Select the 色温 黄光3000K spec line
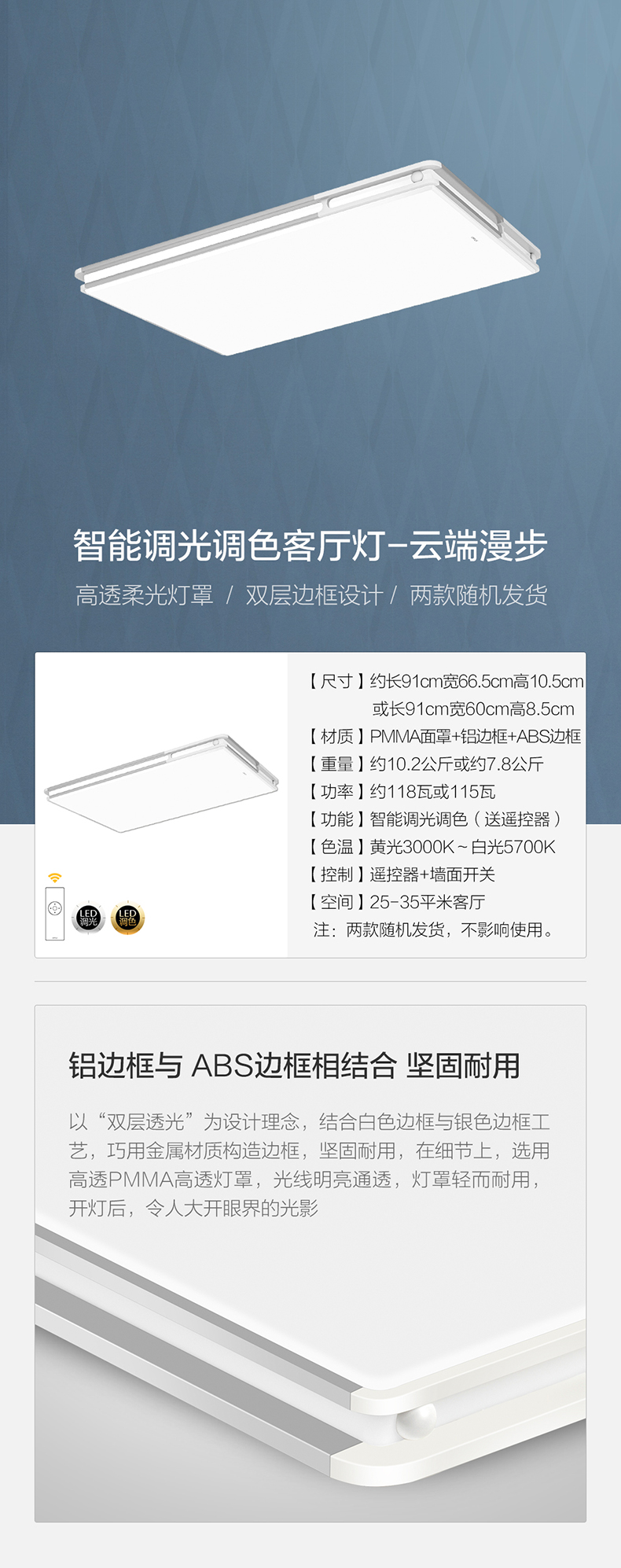 click(x=432, y=847)
